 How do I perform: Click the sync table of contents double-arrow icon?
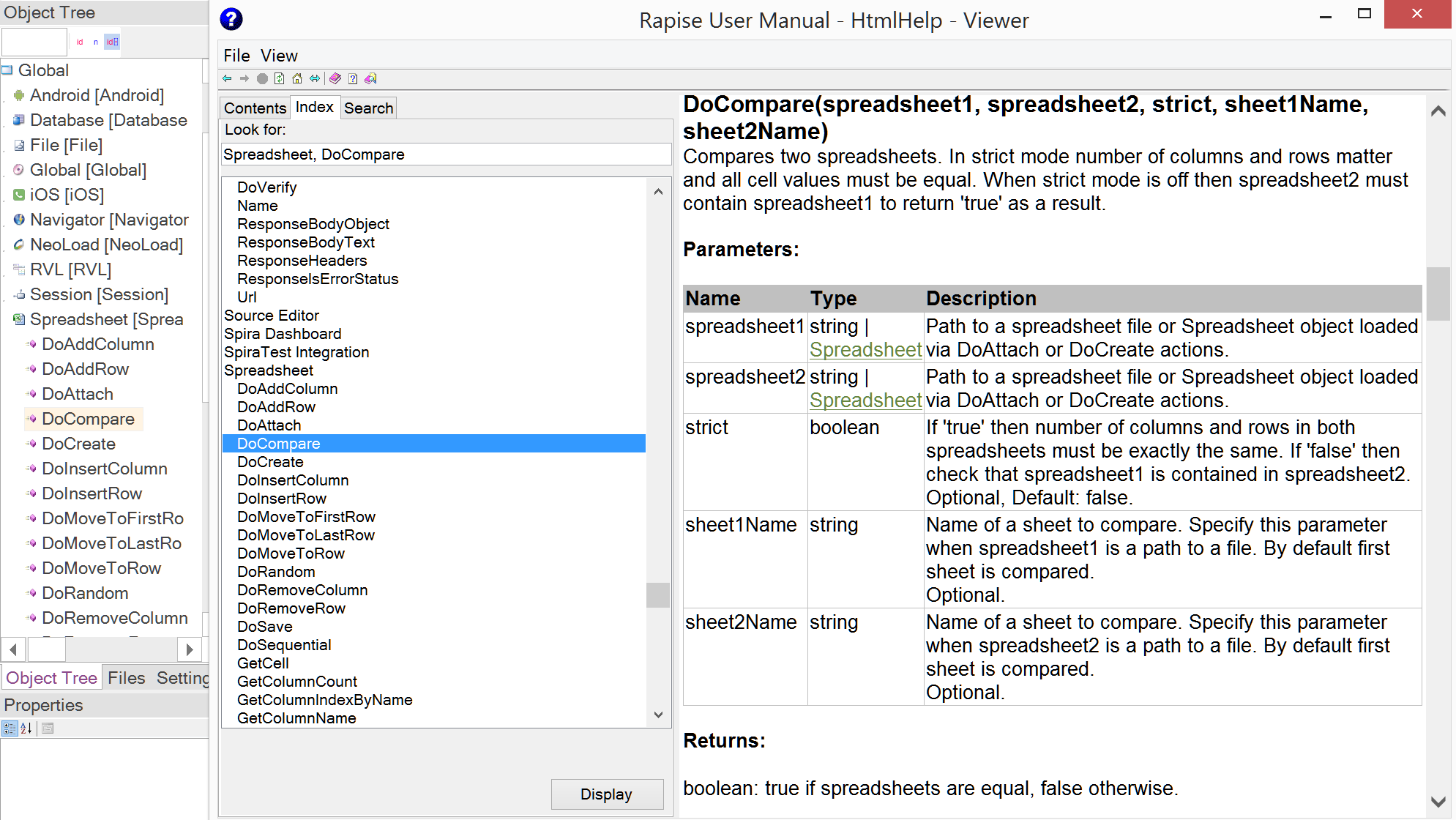point(315,78)
